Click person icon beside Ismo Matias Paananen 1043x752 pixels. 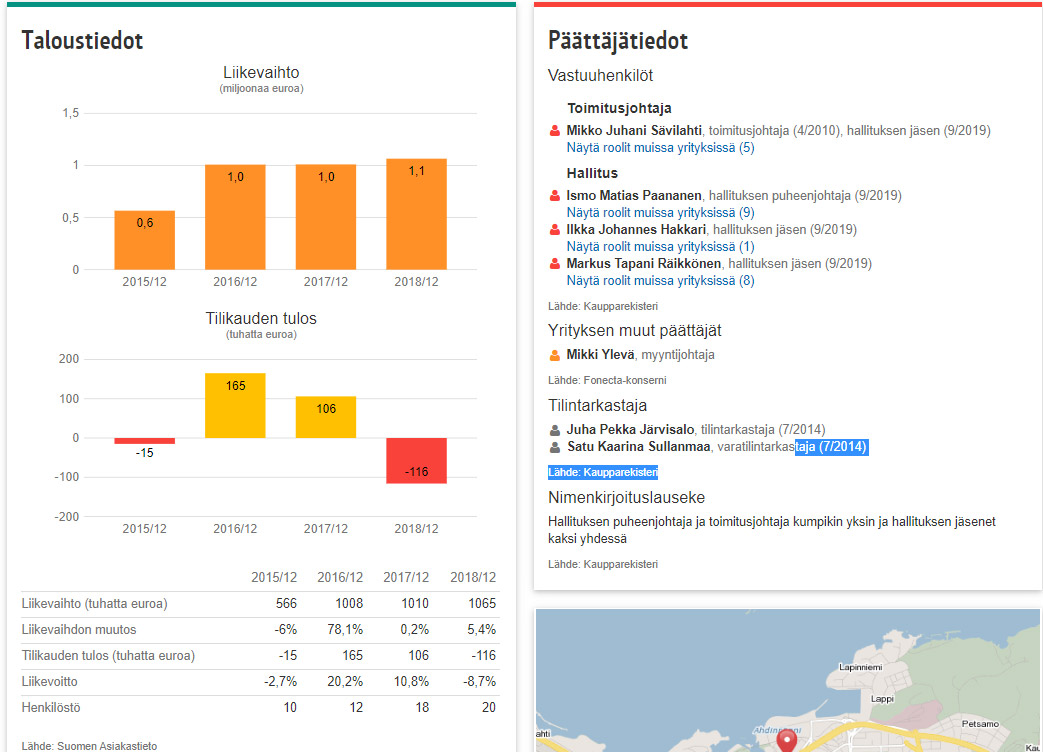(555, 196)
